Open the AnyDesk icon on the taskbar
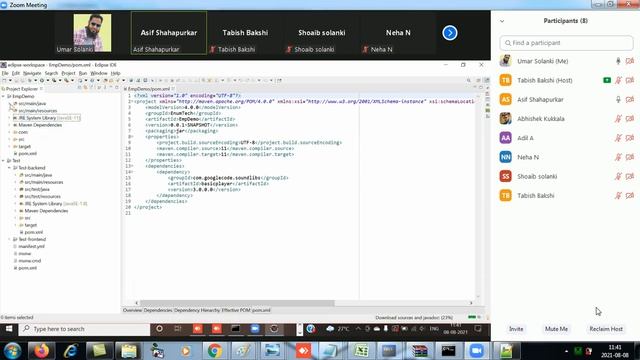 point(303,351)
